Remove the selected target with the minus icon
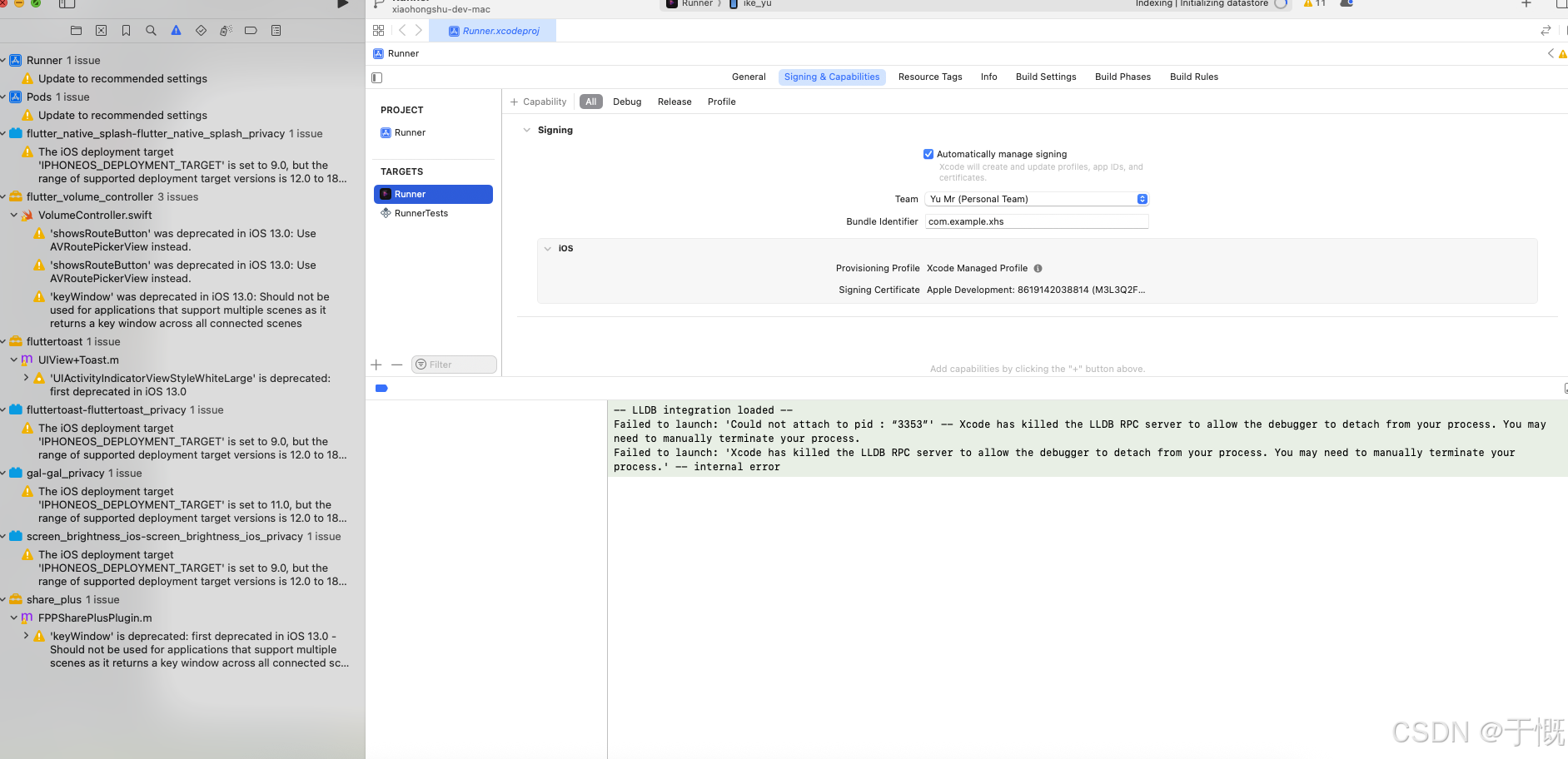Viewport: 1568px width, 759px height. pyautogui.click(x=396, y=365)
